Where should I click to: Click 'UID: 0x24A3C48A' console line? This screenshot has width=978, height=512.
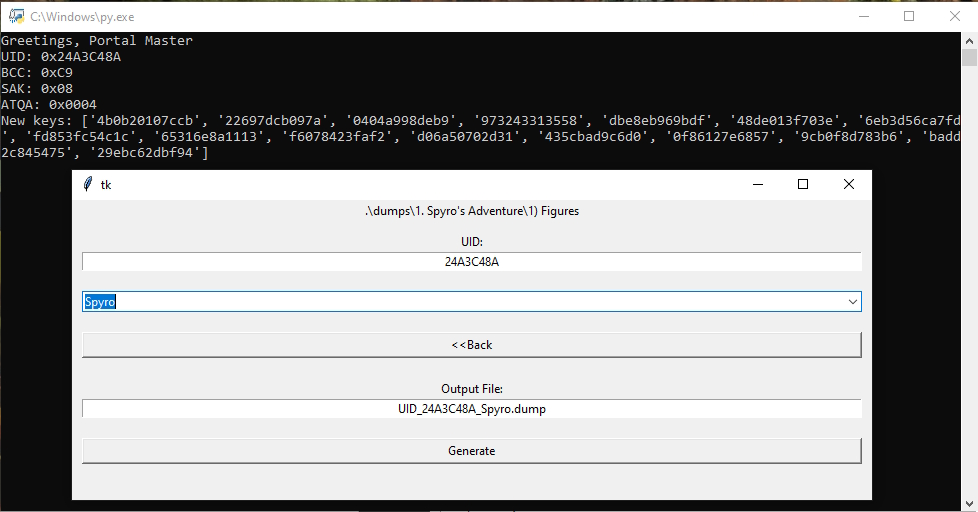[x=61, y=57]
